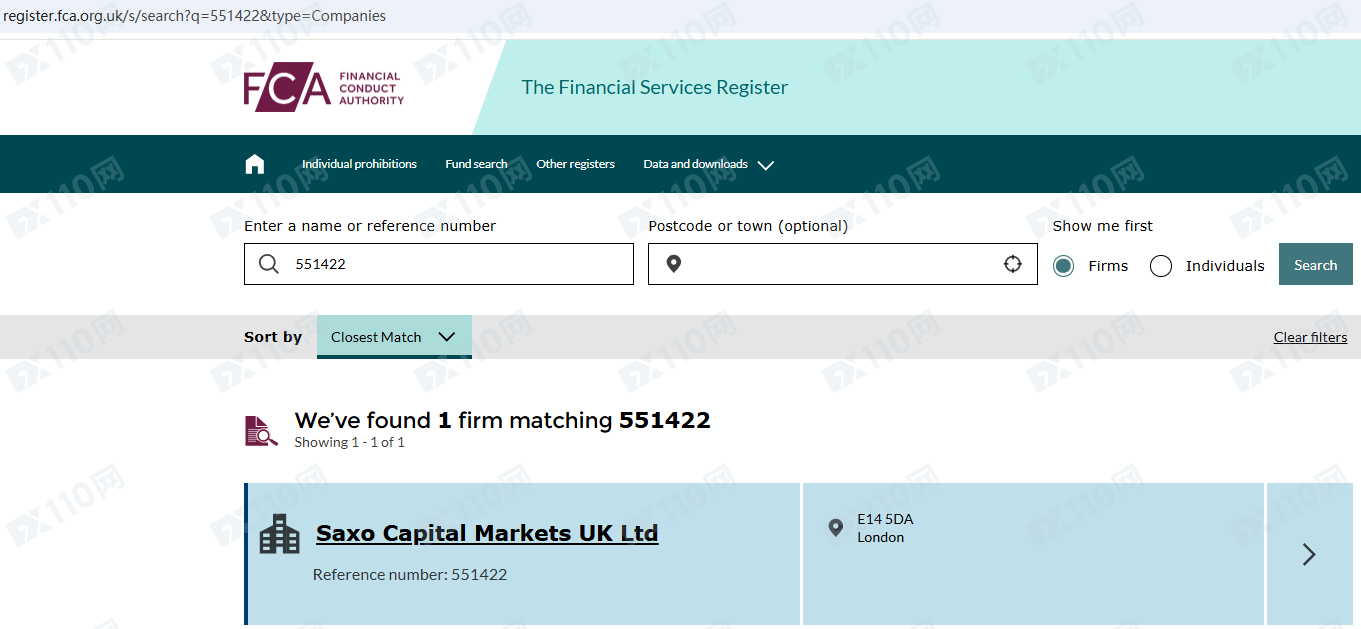
Task: Click the name or reference number field
Action: point(455,264)
